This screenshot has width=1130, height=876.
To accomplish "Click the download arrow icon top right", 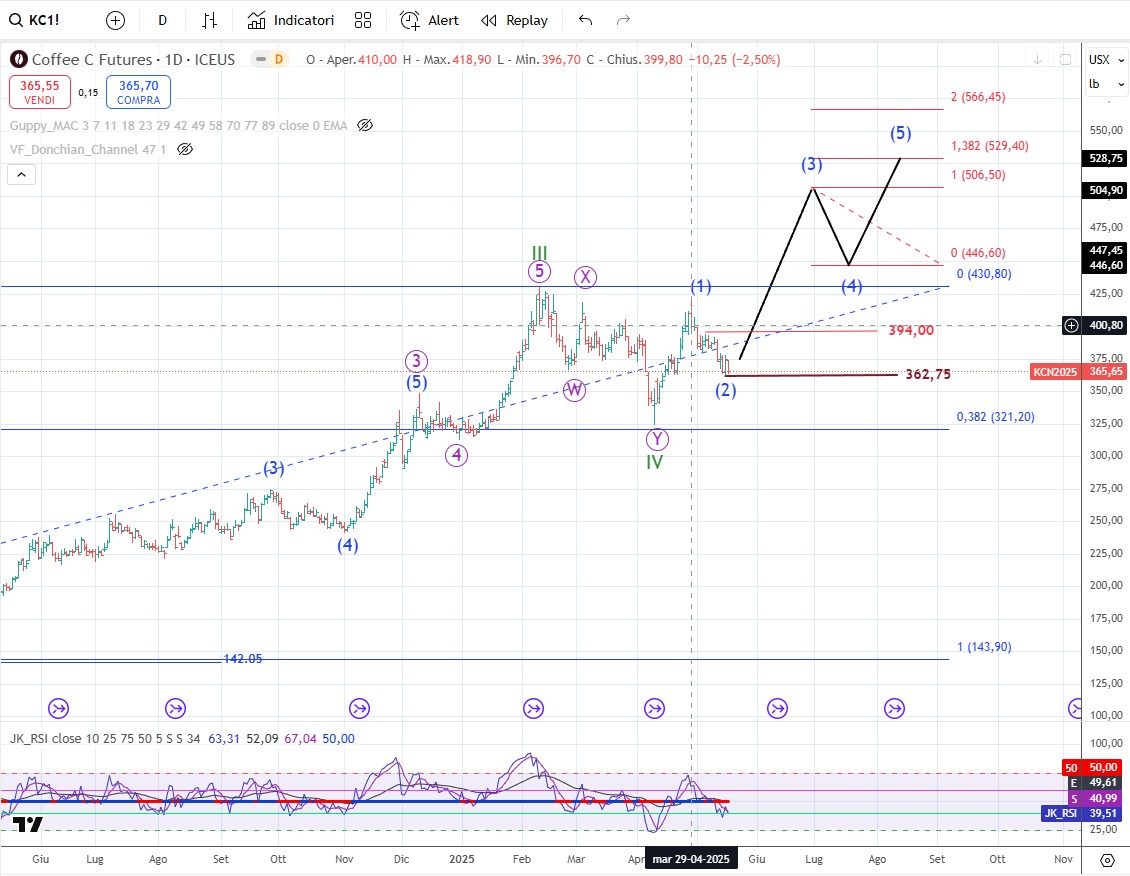I will [1037, 60].
